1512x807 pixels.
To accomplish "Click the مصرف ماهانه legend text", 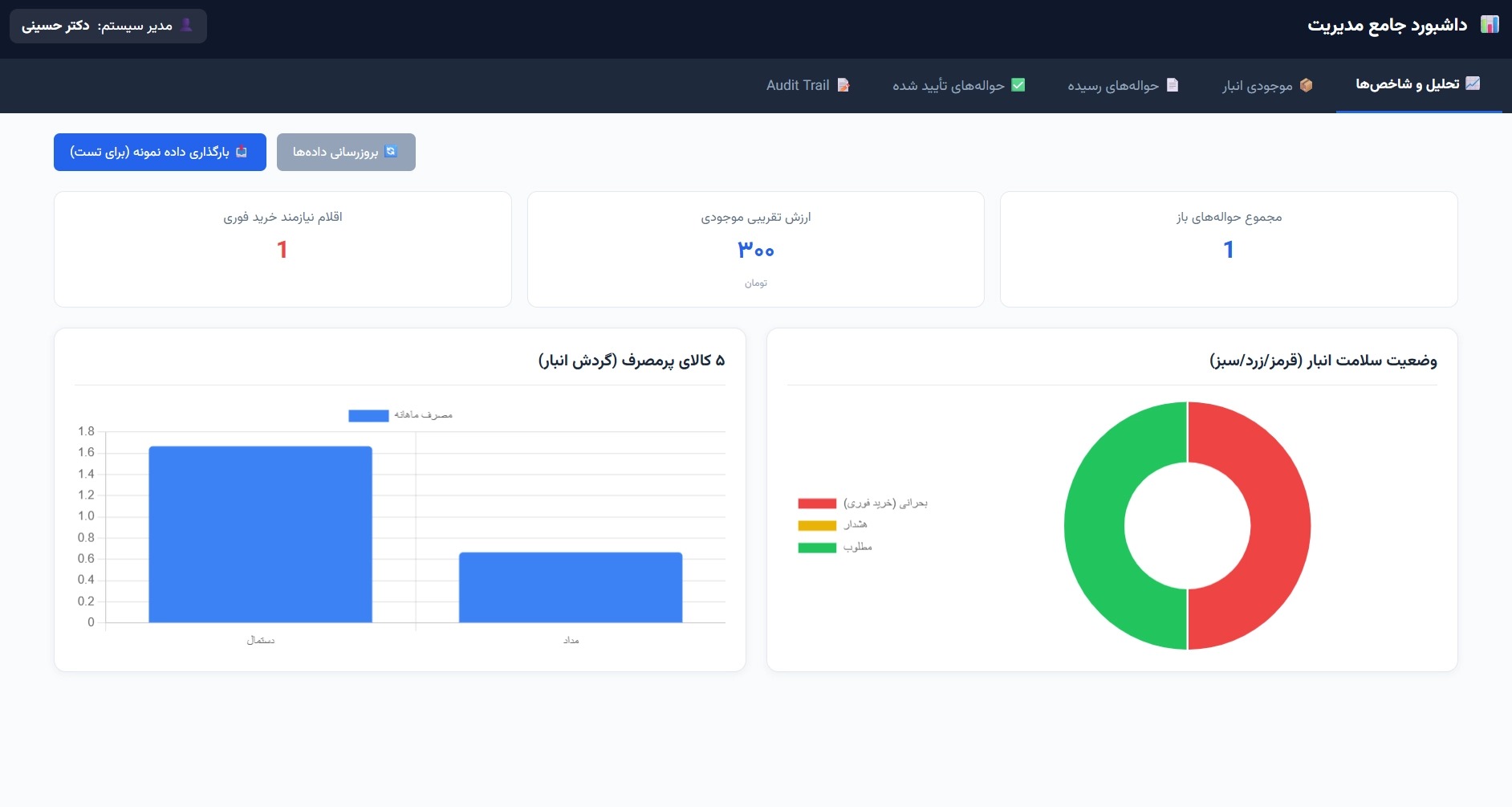I will tap(423, 415).
